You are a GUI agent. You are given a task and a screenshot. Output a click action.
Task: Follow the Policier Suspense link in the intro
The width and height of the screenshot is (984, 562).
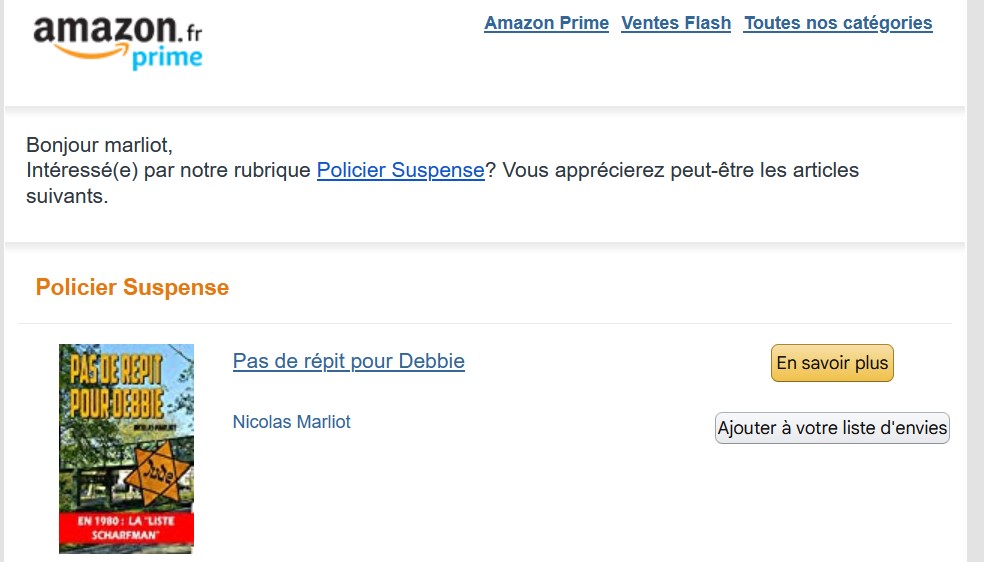point(400,170)
